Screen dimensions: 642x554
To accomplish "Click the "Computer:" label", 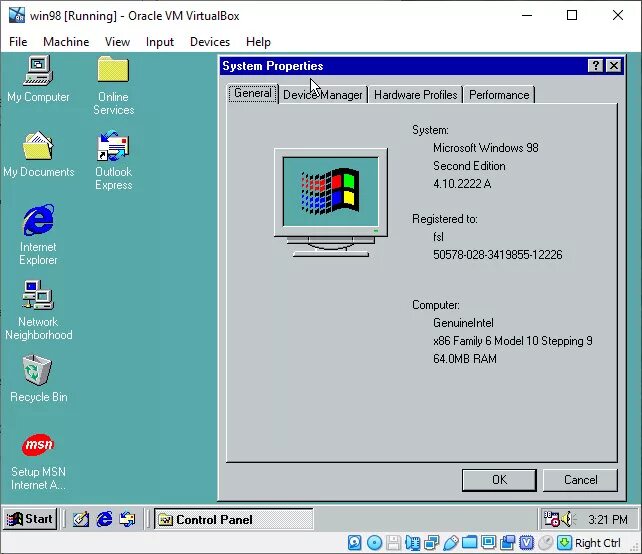I will coord(436,305).
